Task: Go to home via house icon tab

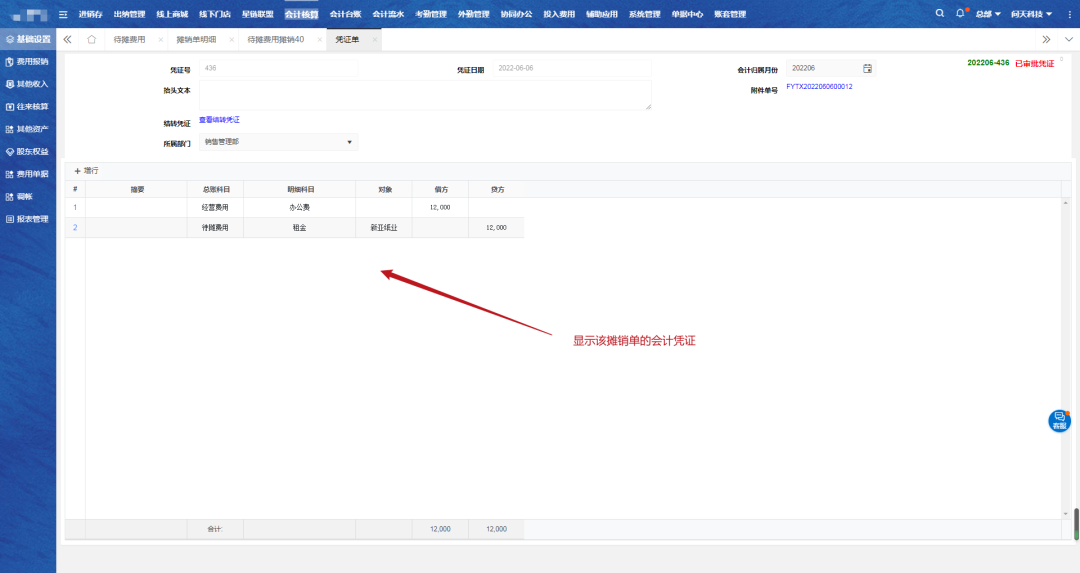Action: (x=92, y=39)
